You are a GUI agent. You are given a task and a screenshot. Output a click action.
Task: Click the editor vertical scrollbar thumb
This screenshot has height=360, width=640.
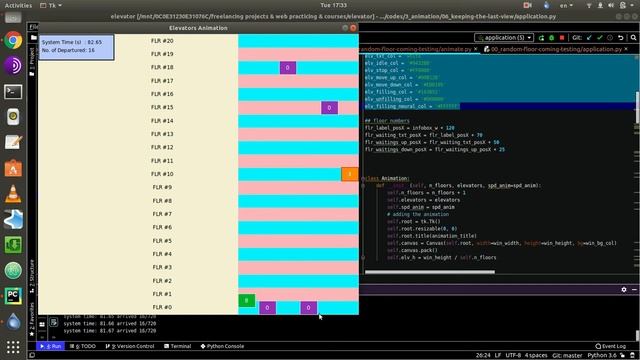[x=638, y=107]
